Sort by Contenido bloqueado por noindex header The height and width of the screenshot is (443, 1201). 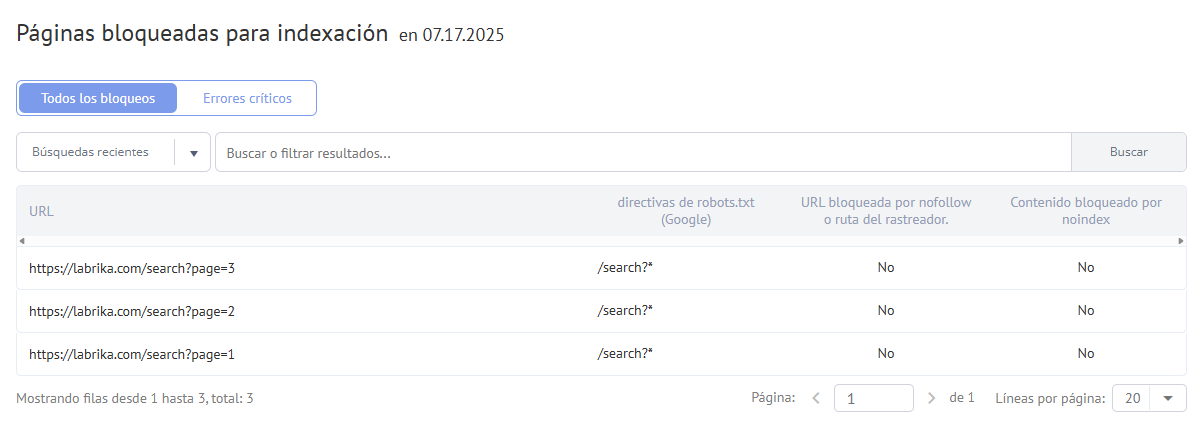[1086, 211]
